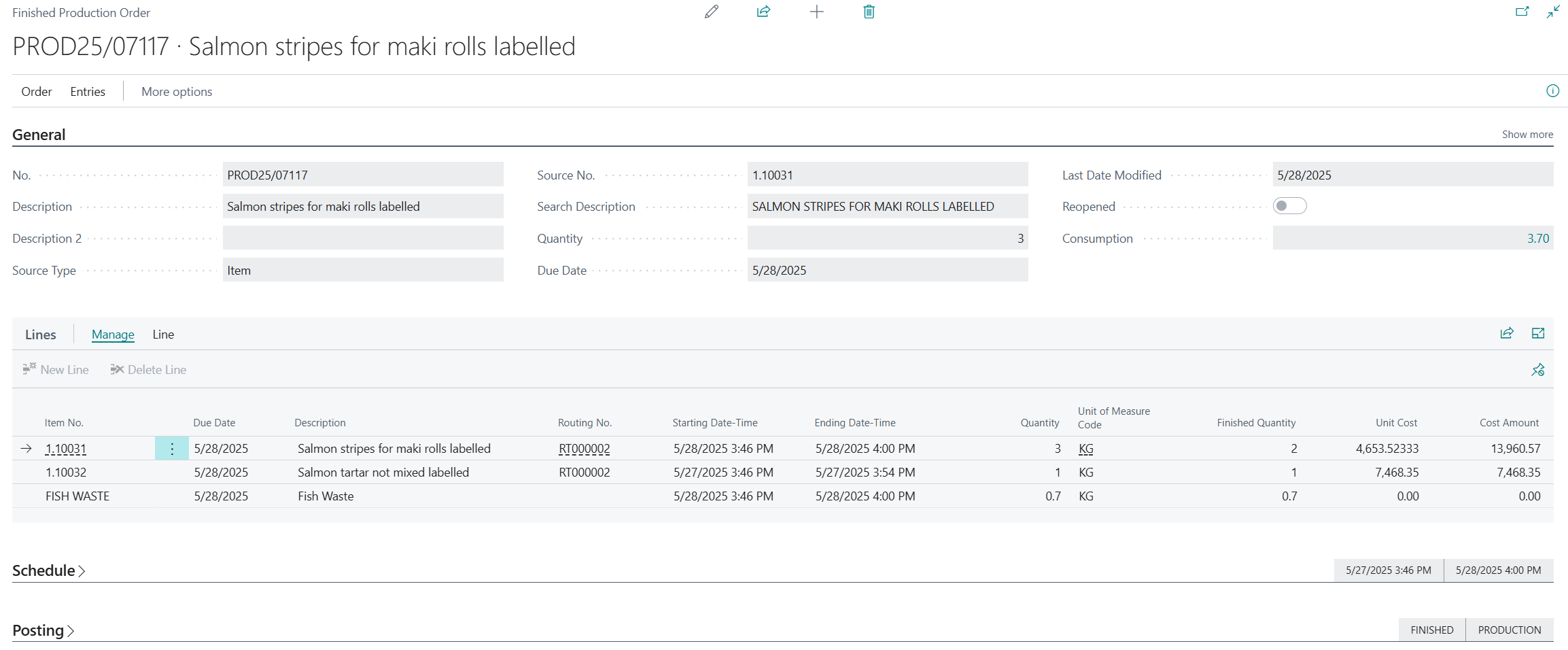Viewport: 1568px width, 650px height.
Task: Switch to the Line tab in Lines
Action: coord(163,335)
